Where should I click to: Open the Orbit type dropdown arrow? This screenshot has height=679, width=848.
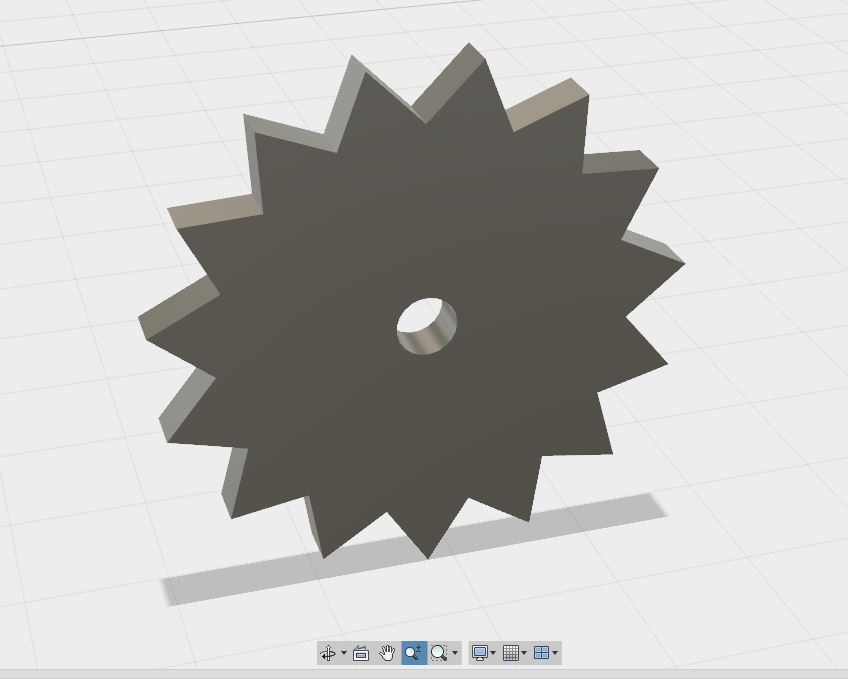pos(344,653)
